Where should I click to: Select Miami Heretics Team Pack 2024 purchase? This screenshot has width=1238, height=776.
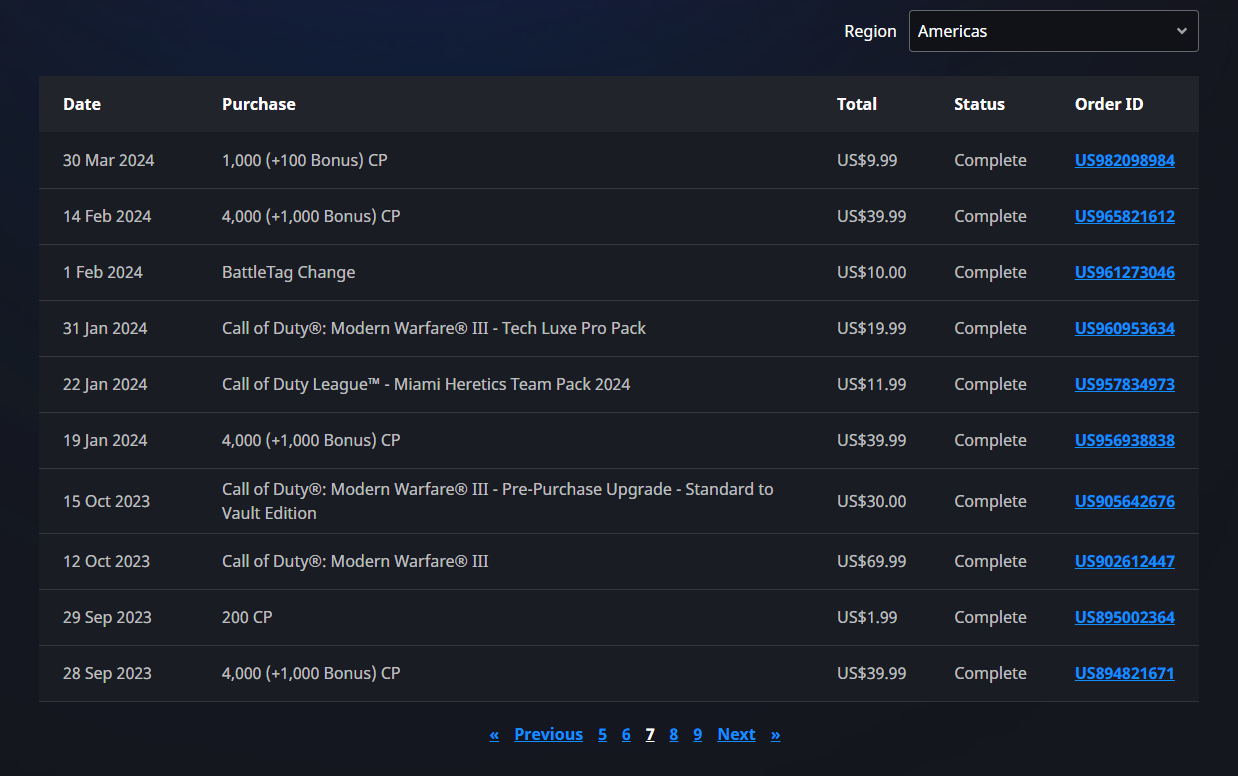click(426, 384)
